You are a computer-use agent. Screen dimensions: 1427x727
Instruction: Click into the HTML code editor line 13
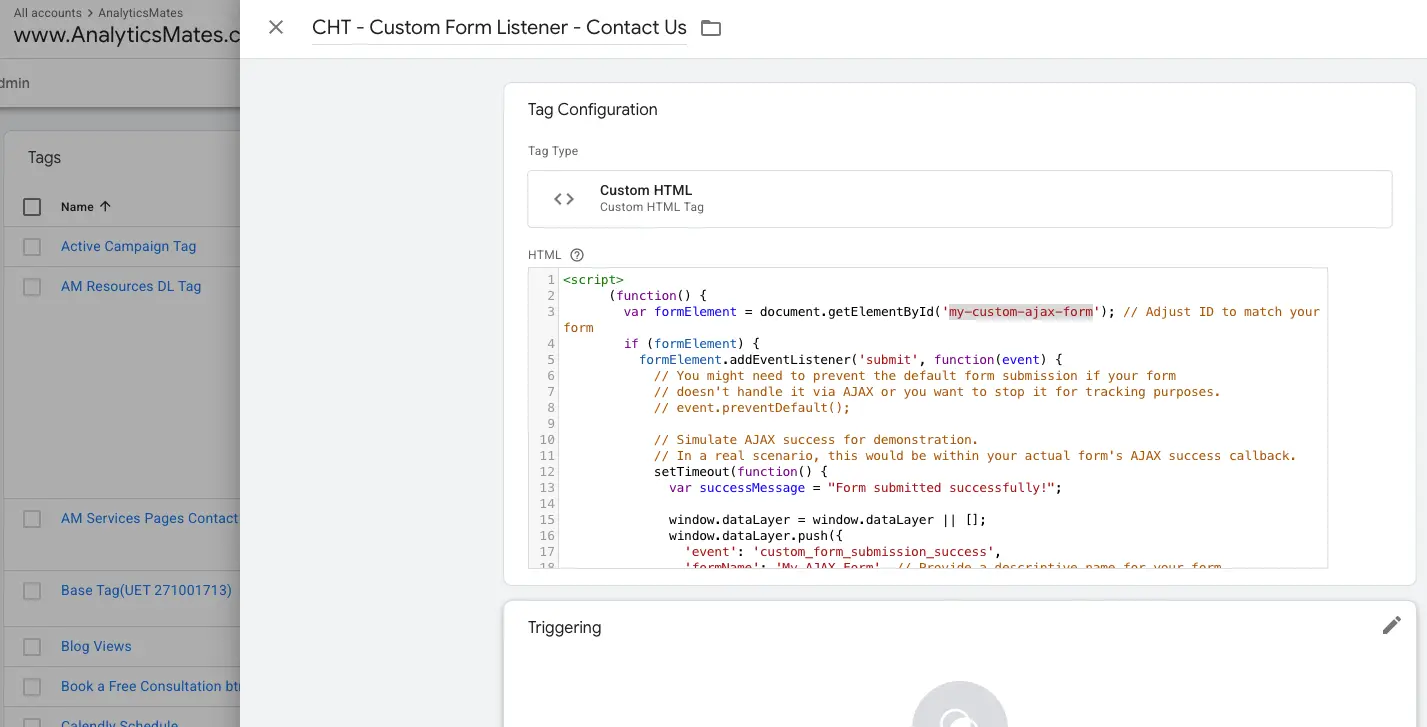click(x=865, y=488)
